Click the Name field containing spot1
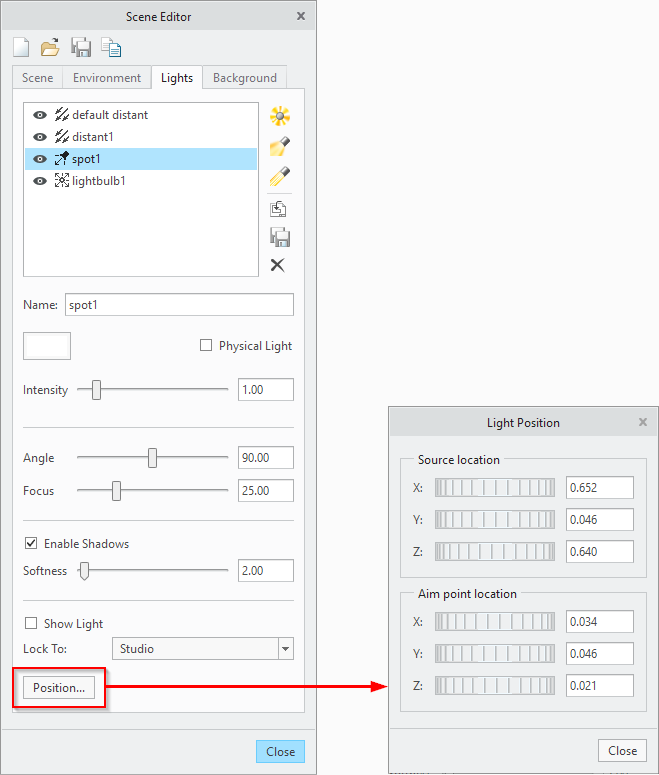659x775 pixels. tap(179, 304)
